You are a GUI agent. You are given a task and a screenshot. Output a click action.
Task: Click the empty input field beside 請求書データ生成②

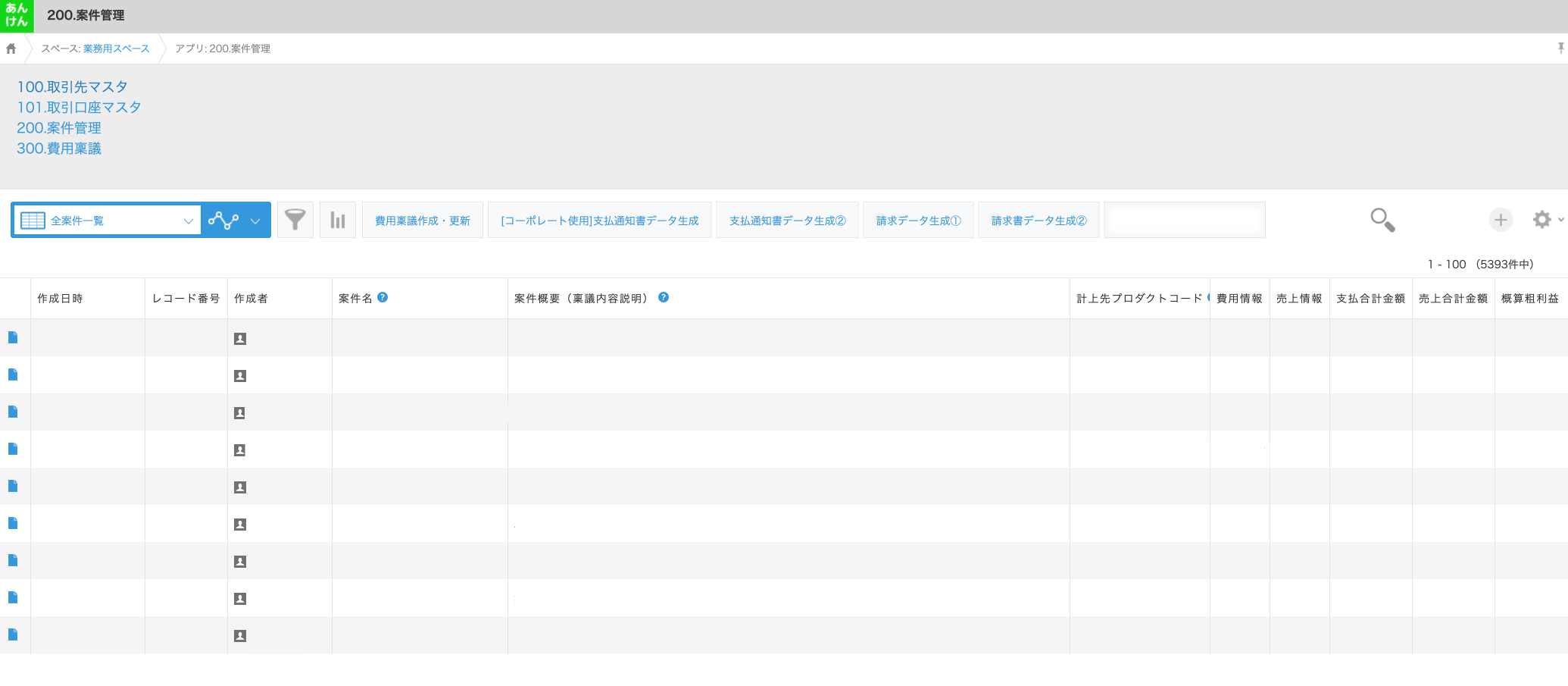1184,221
